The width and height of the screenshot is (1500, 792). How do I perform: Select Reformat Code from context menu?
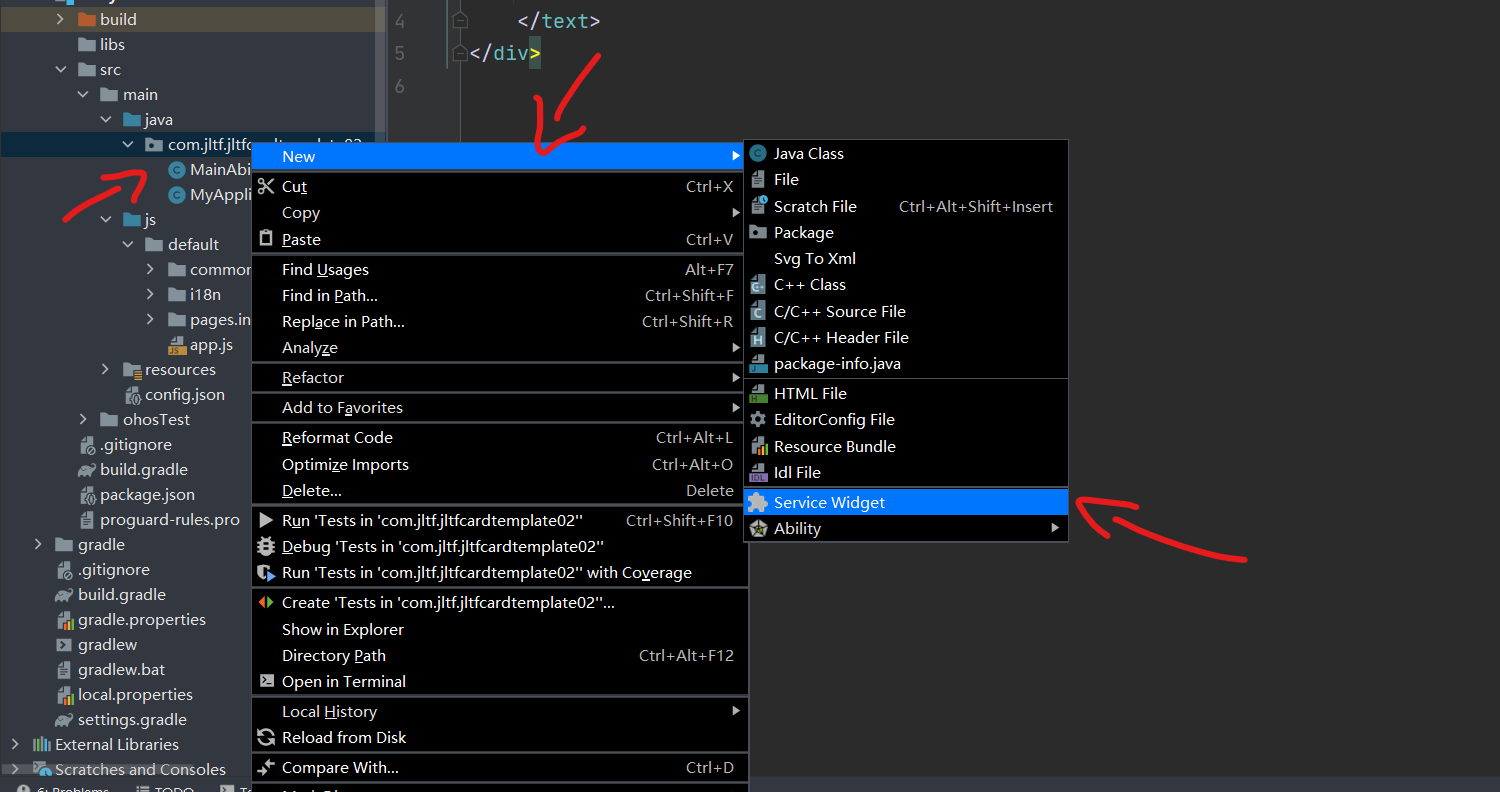(337, 438)
